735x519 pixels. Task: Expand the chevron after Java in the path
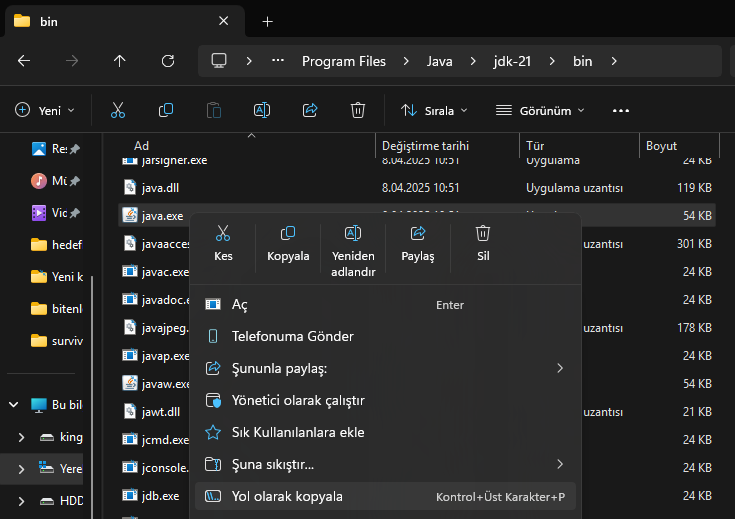tap(473, 61)
